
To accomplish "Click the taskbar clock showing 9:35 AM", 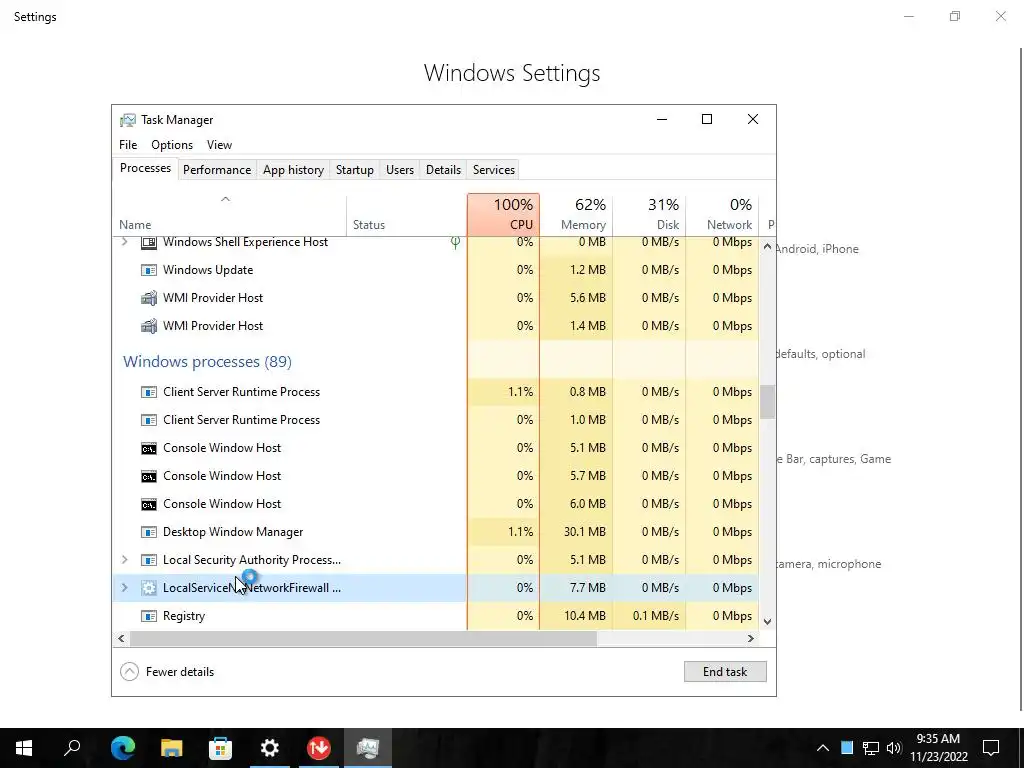I will point(938,748).
